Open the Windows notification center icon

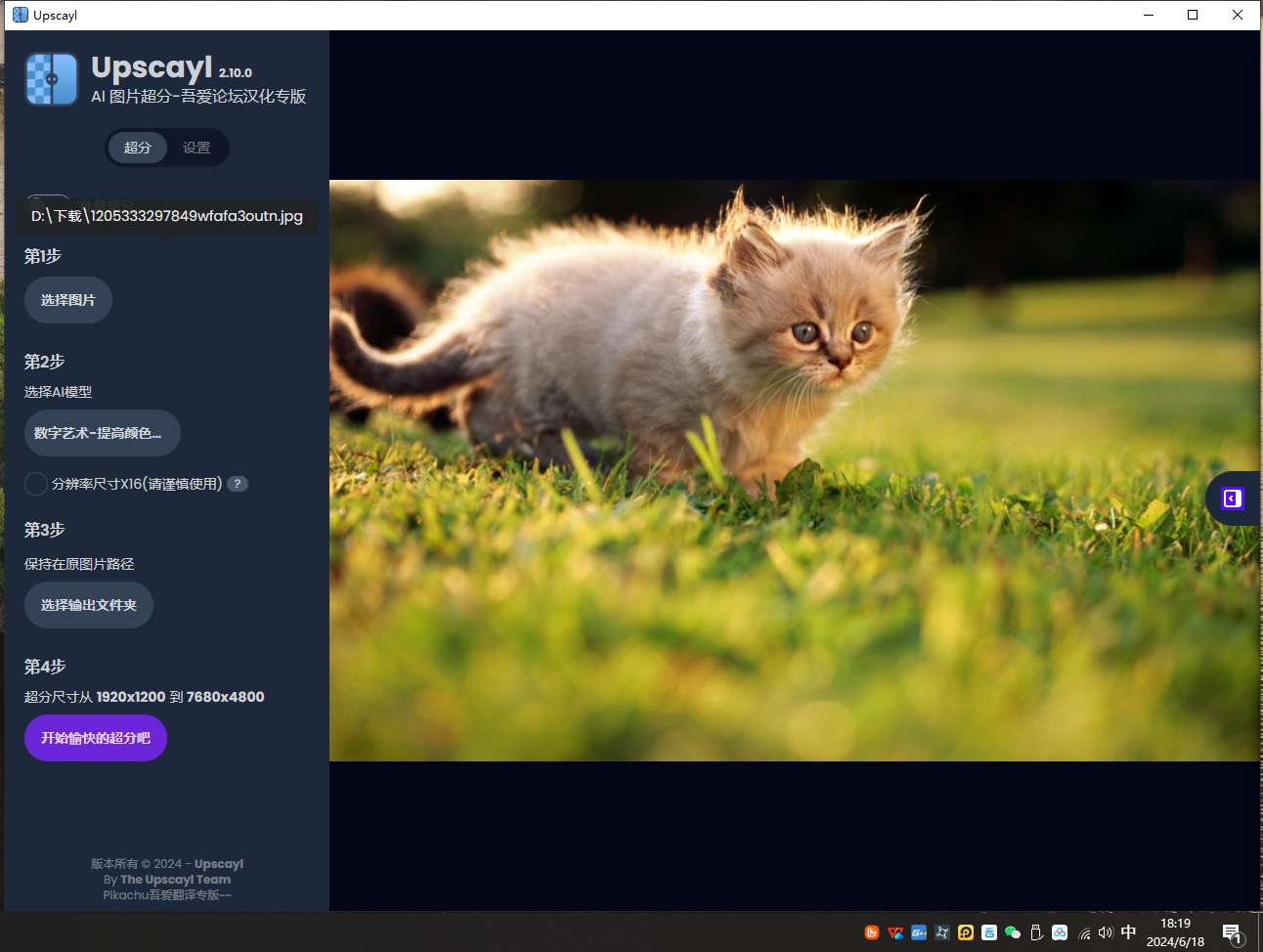coord(1232,933)
